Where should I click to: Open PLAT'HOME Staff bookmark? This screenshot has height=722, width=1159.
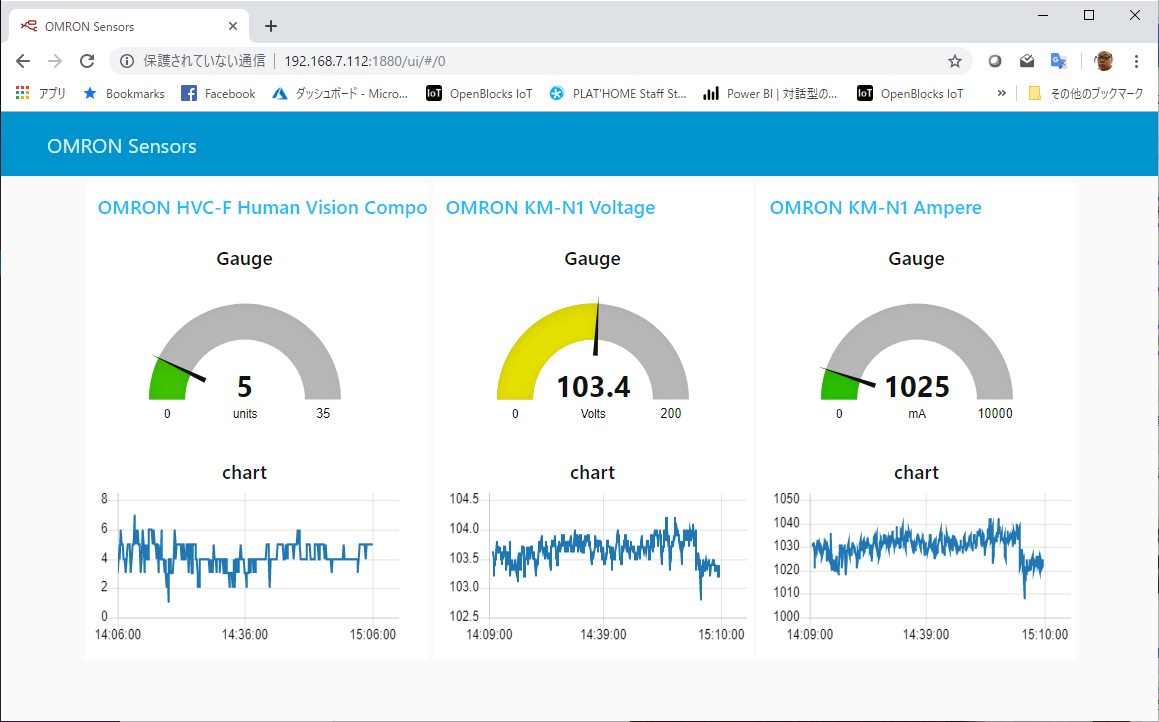tap(618, 93)
